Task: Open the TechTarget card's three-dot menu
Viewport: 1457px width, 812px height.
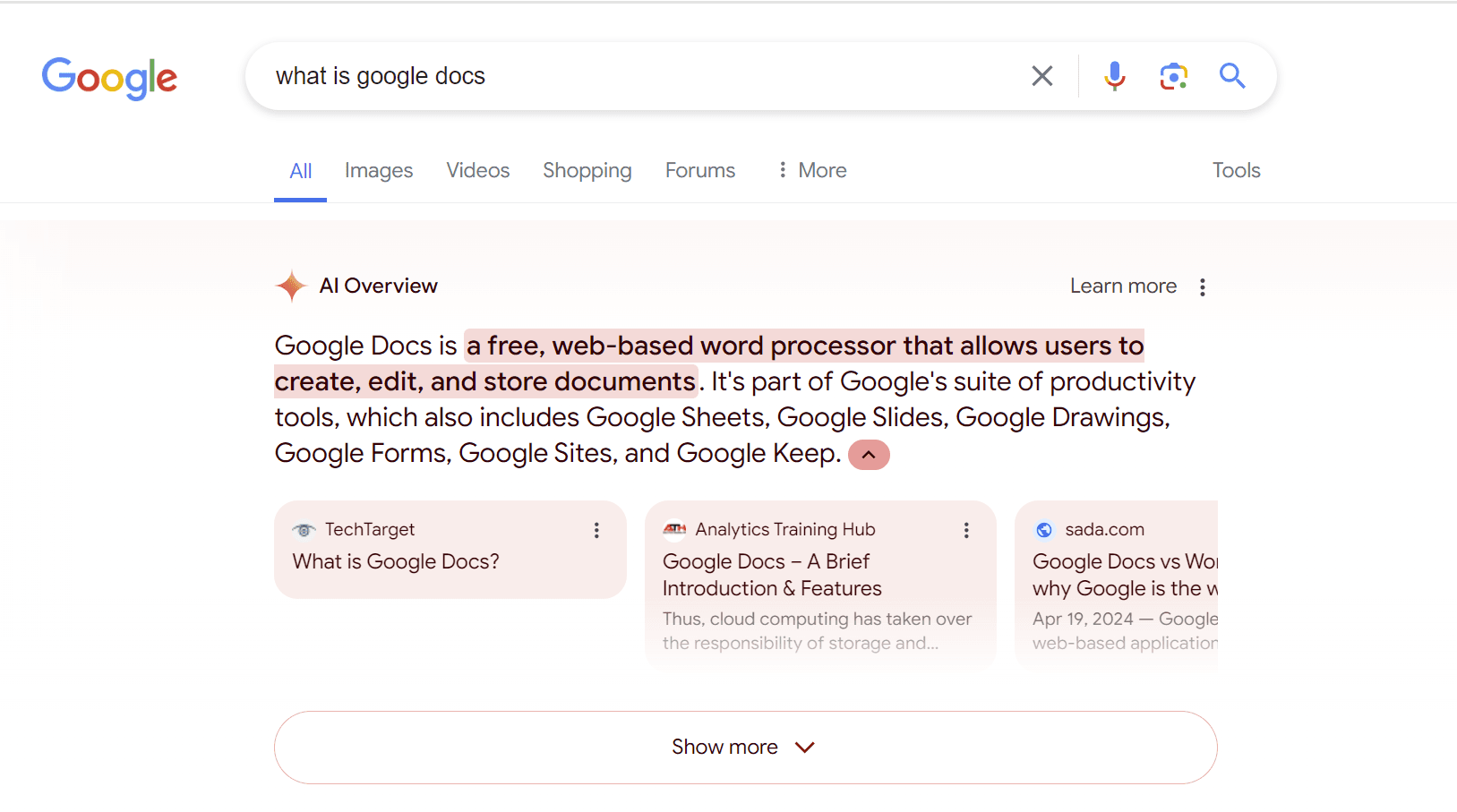Action: [x=596, y=529]
